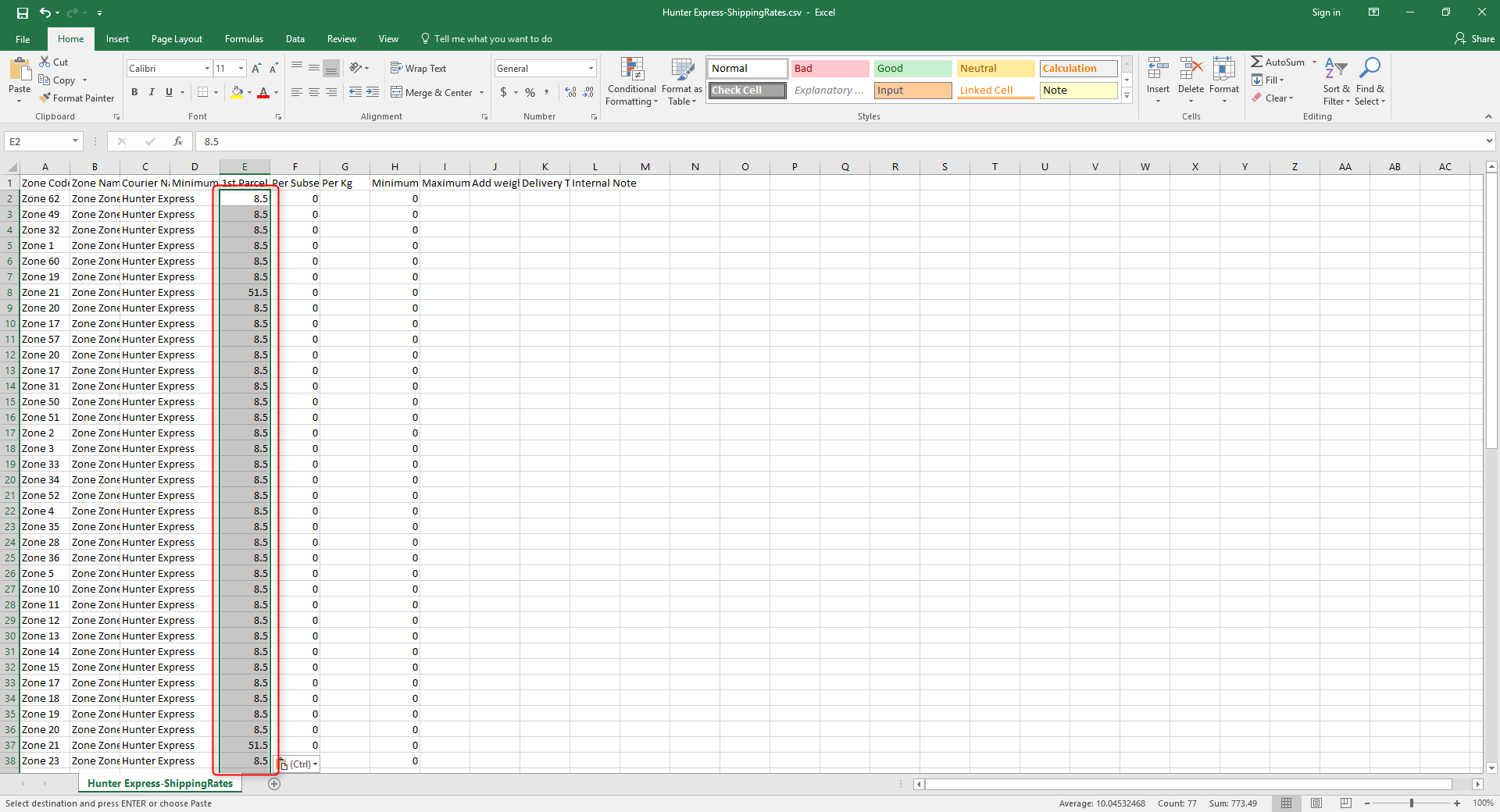Viewport: 1500px width, 812px height.
Task: Click the Undo arrow icon
Action: click(x=45, y=12)
